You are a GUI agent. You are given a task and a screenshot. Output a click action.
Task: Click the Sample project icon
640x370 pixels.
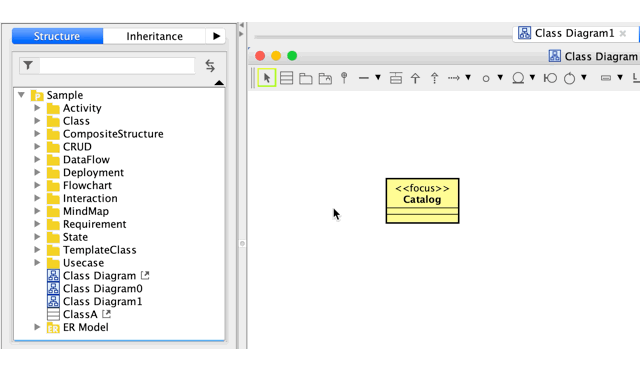click(37, 95)
